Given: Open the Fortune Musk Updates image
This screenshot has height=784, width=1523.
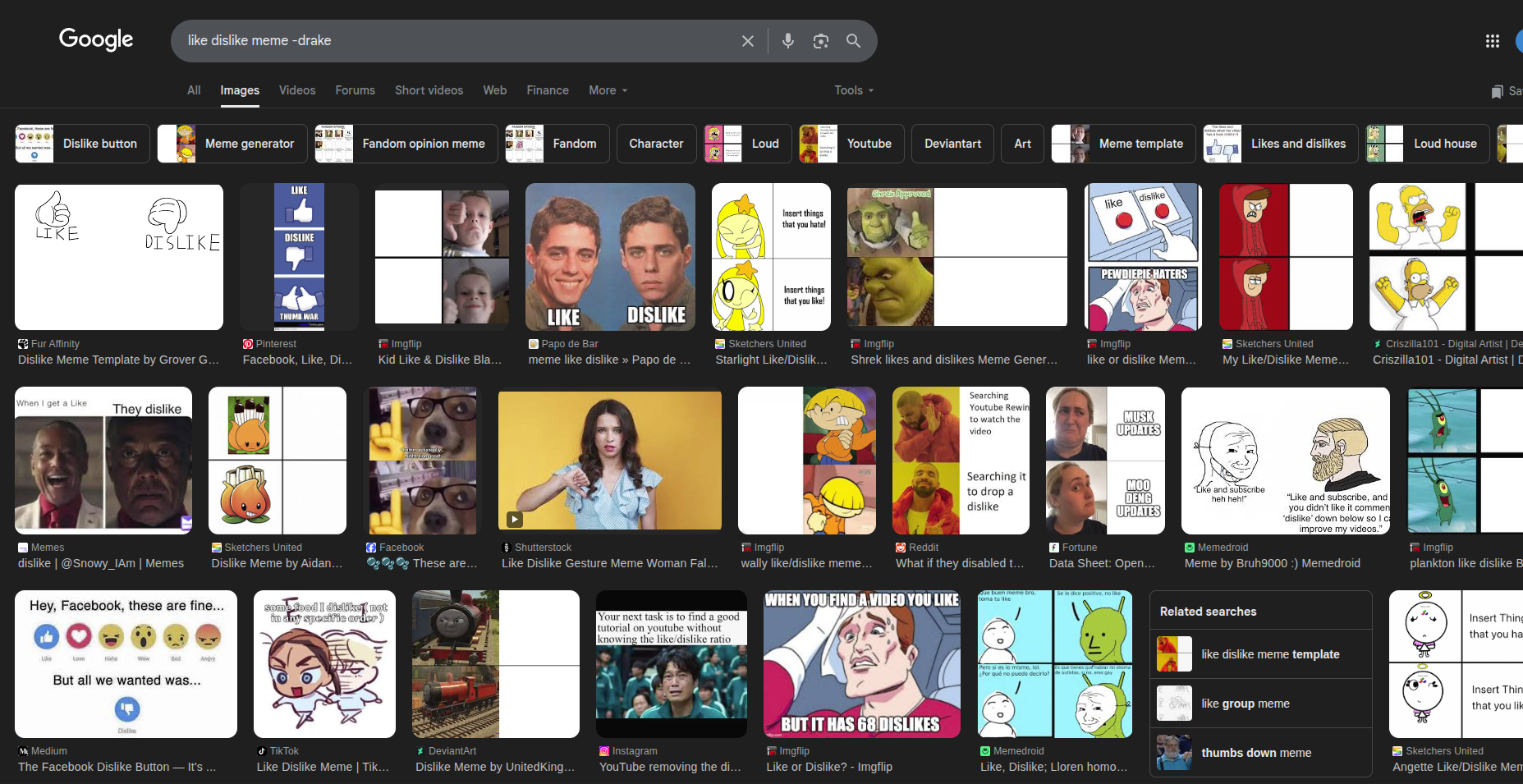Looking at the screenshot, I should pyautogui.click(x=1105, y=461).
